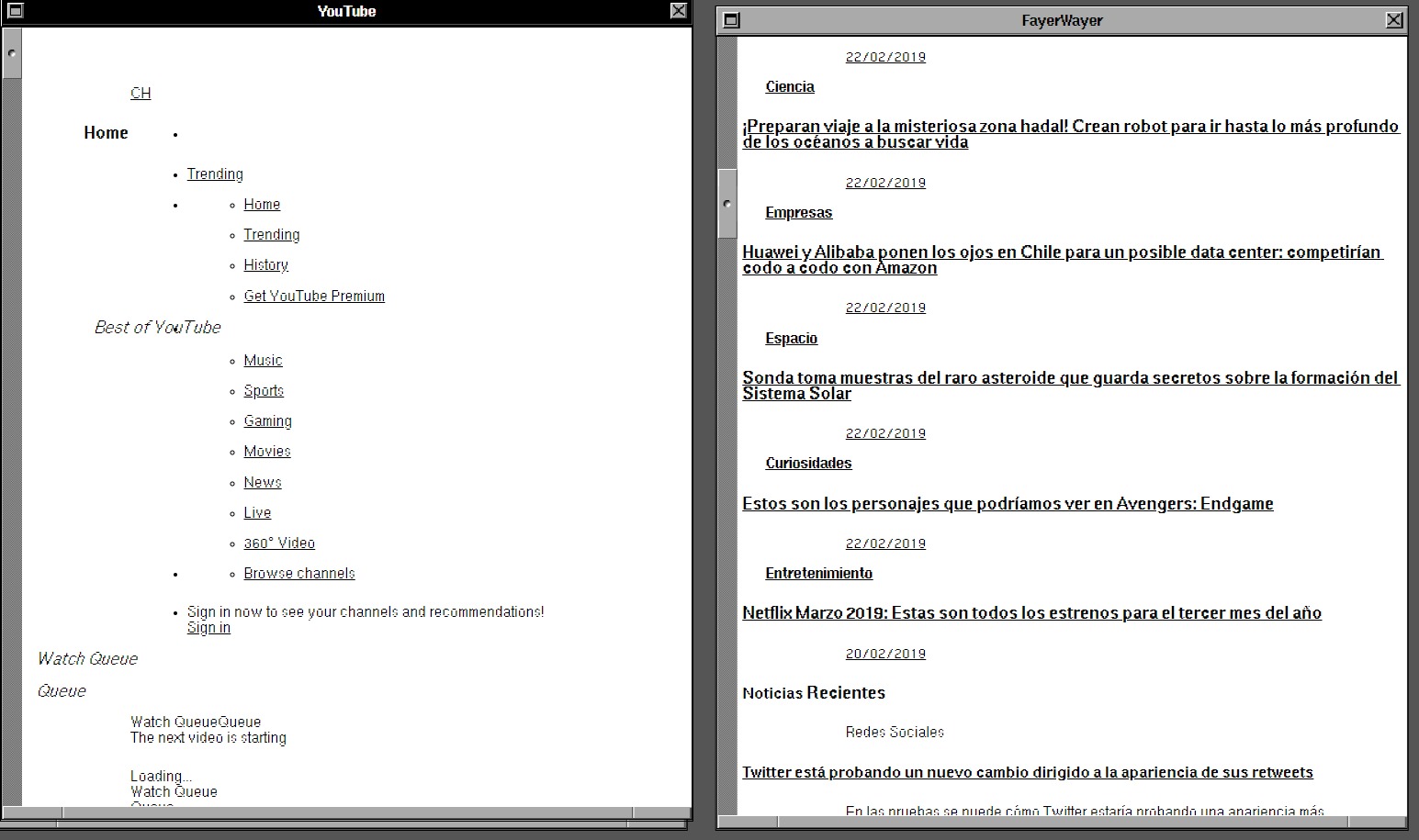Open the Empresas category link
Viewport: 1419px width, 840px height.
[x=799, y=212]
